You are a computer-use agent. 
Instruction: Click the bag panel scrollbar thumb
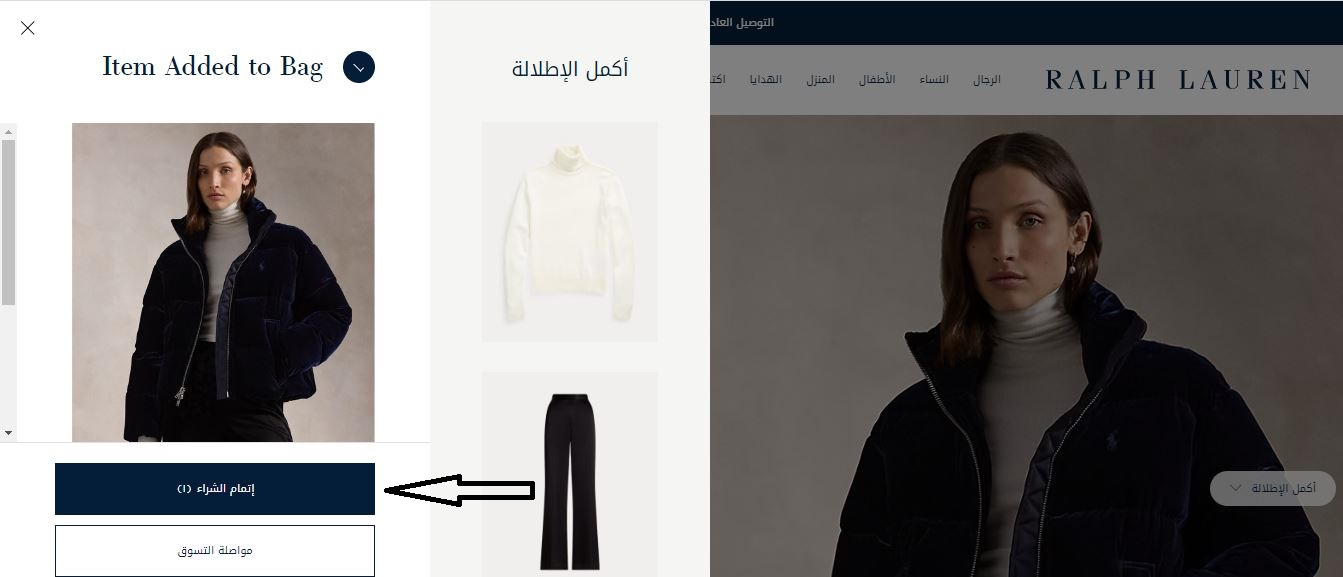tap(8, 222)
